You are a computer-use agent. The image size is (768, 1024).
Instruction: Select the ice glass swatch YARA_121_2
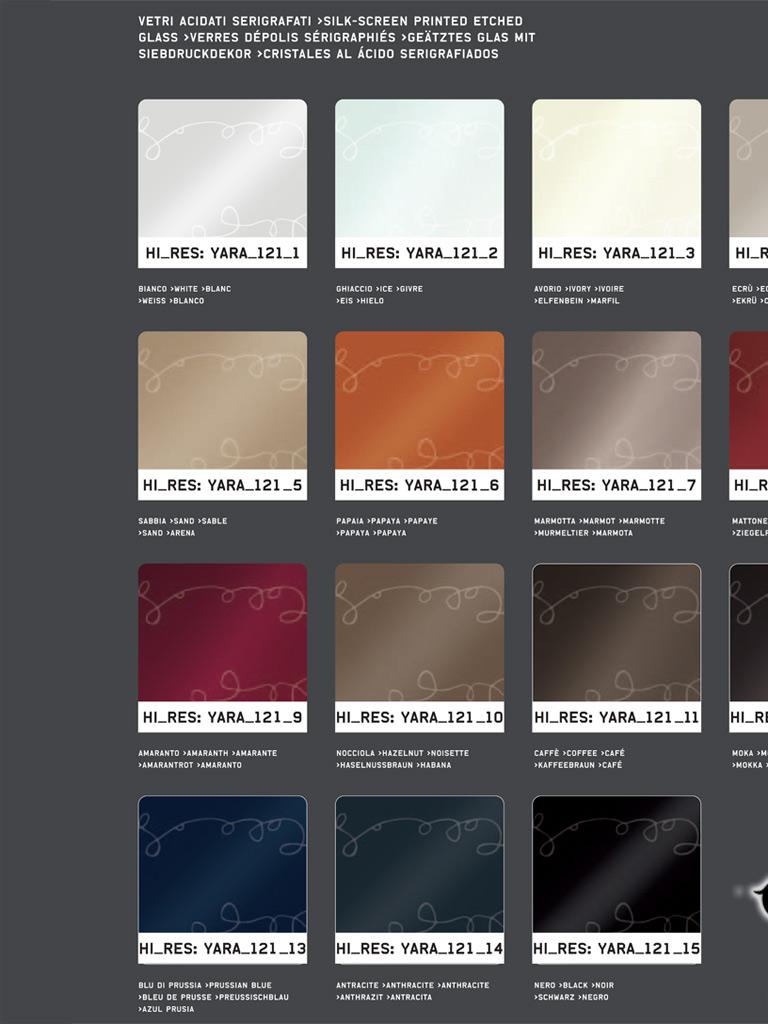point(419,168)
